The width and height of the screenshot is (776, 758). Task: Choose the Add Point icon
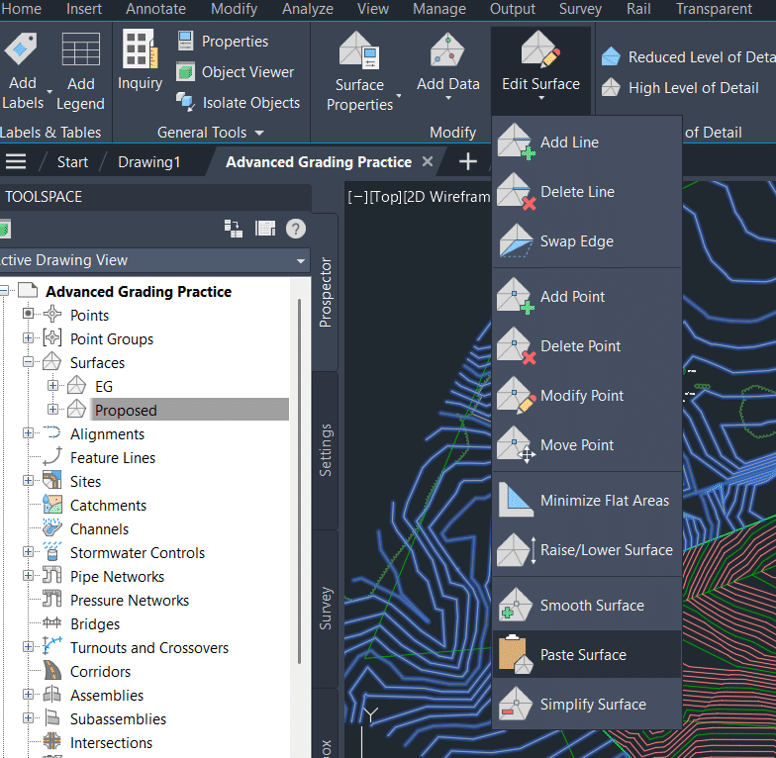click(516, 296)
